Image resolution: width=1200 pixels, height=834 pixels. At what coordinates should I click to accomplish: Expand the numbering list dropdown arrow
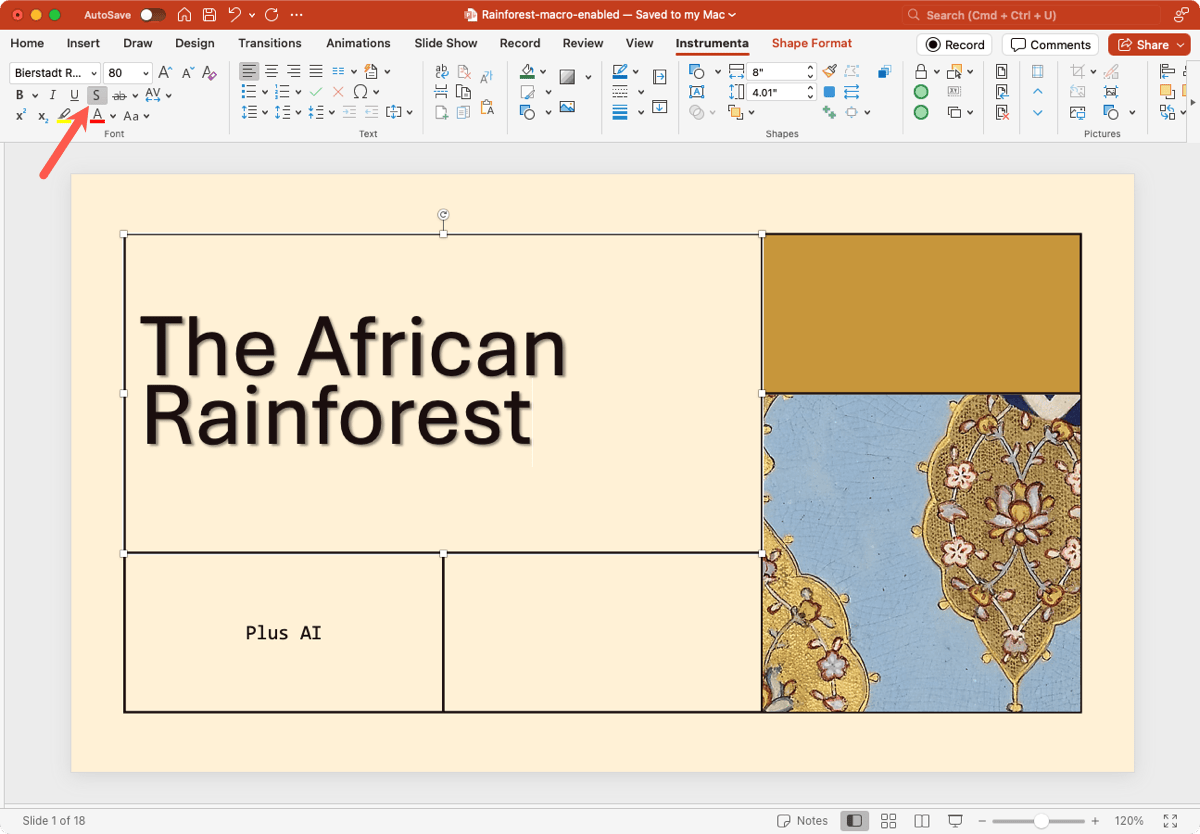coord(299,92)
